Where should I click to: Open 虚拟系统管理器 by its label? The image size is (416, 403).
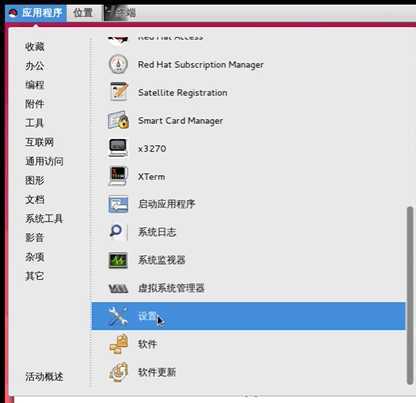171,288
